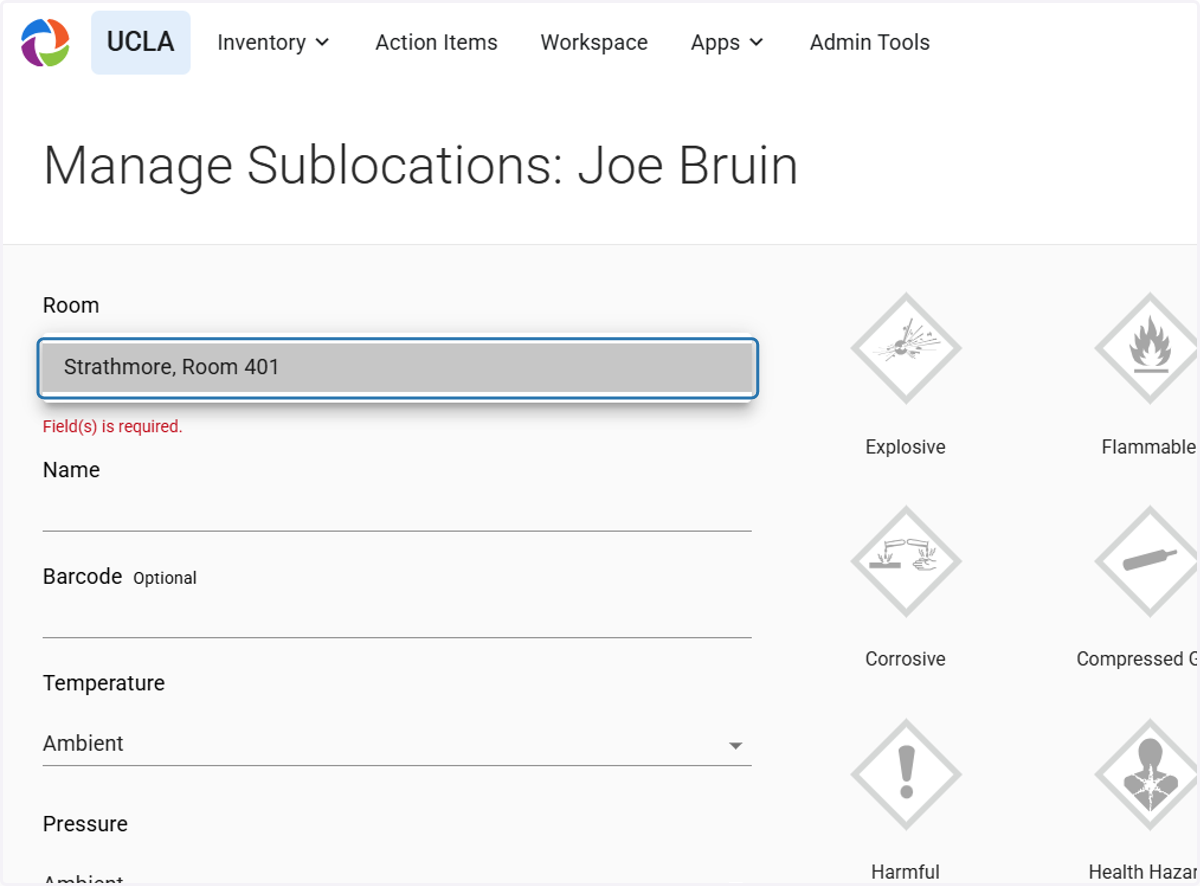Go to Workspace
This screenshot has height=886, width=1200.
(x=594, y=42)
